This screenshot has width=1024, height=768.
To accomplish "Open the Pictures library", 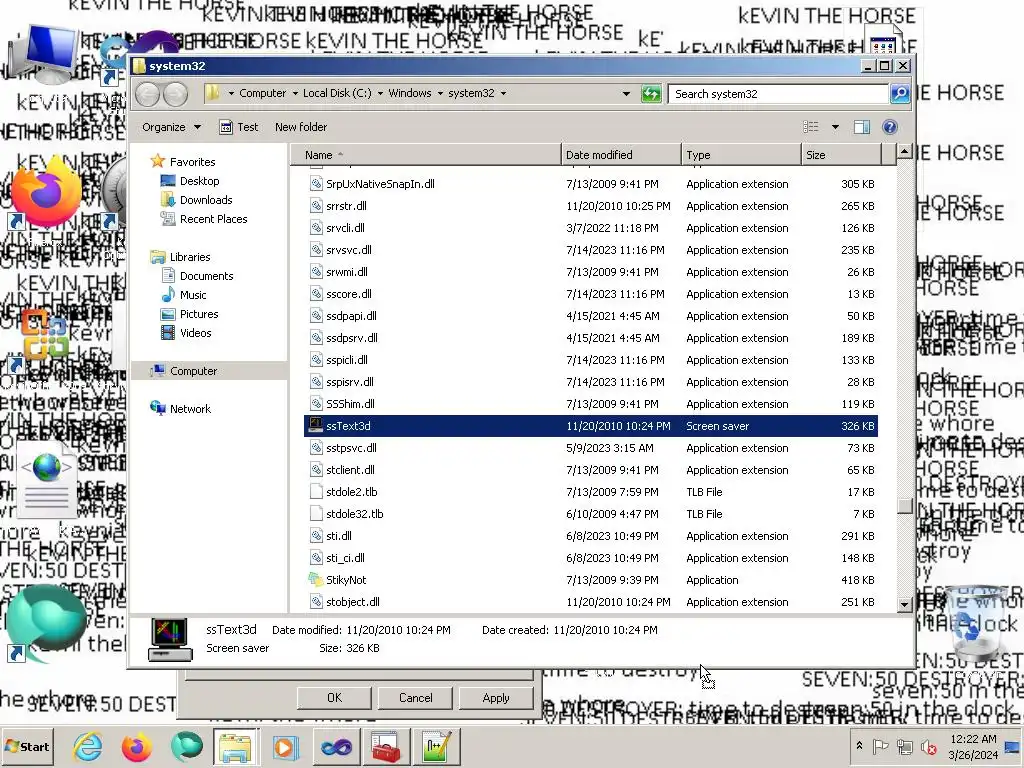I will coord(199,313).
